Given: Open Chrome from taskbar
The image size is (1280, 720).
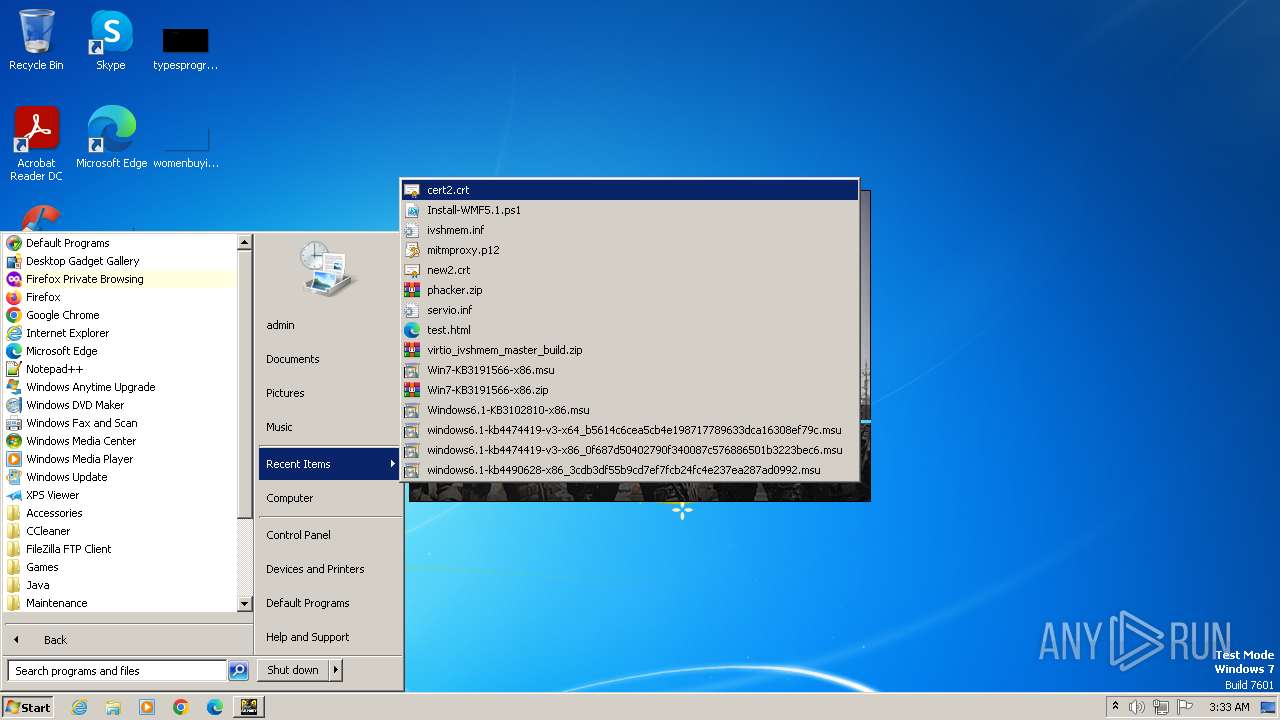Looking at the screenshot, I should (181, 707).
